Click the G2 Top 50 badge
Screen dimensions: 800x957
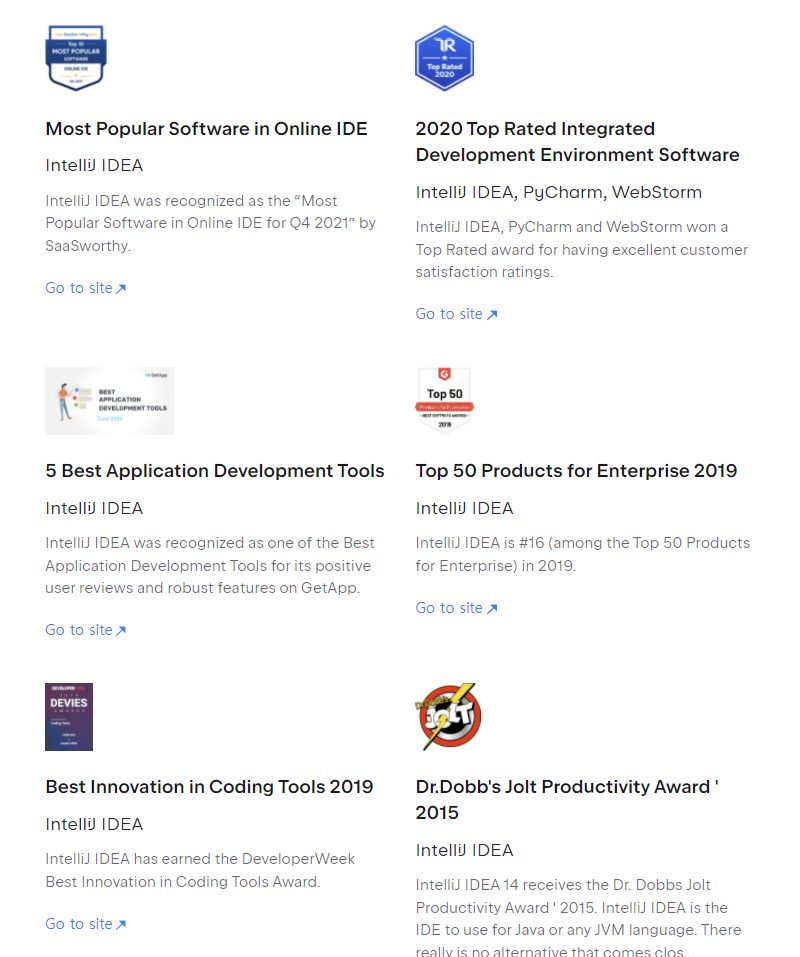click(444, 400)
